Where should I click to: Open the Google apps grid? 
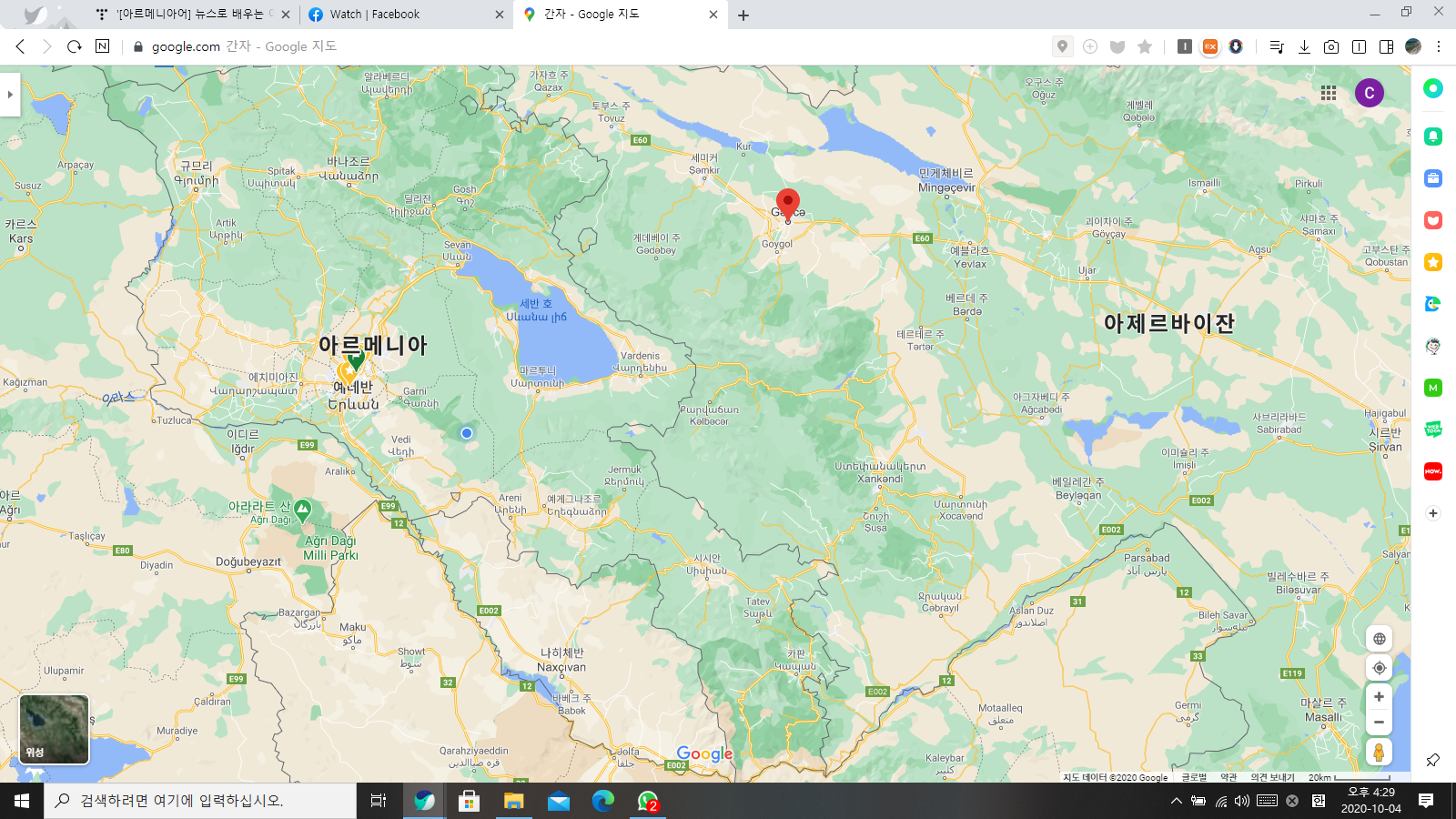(1329, 93)
